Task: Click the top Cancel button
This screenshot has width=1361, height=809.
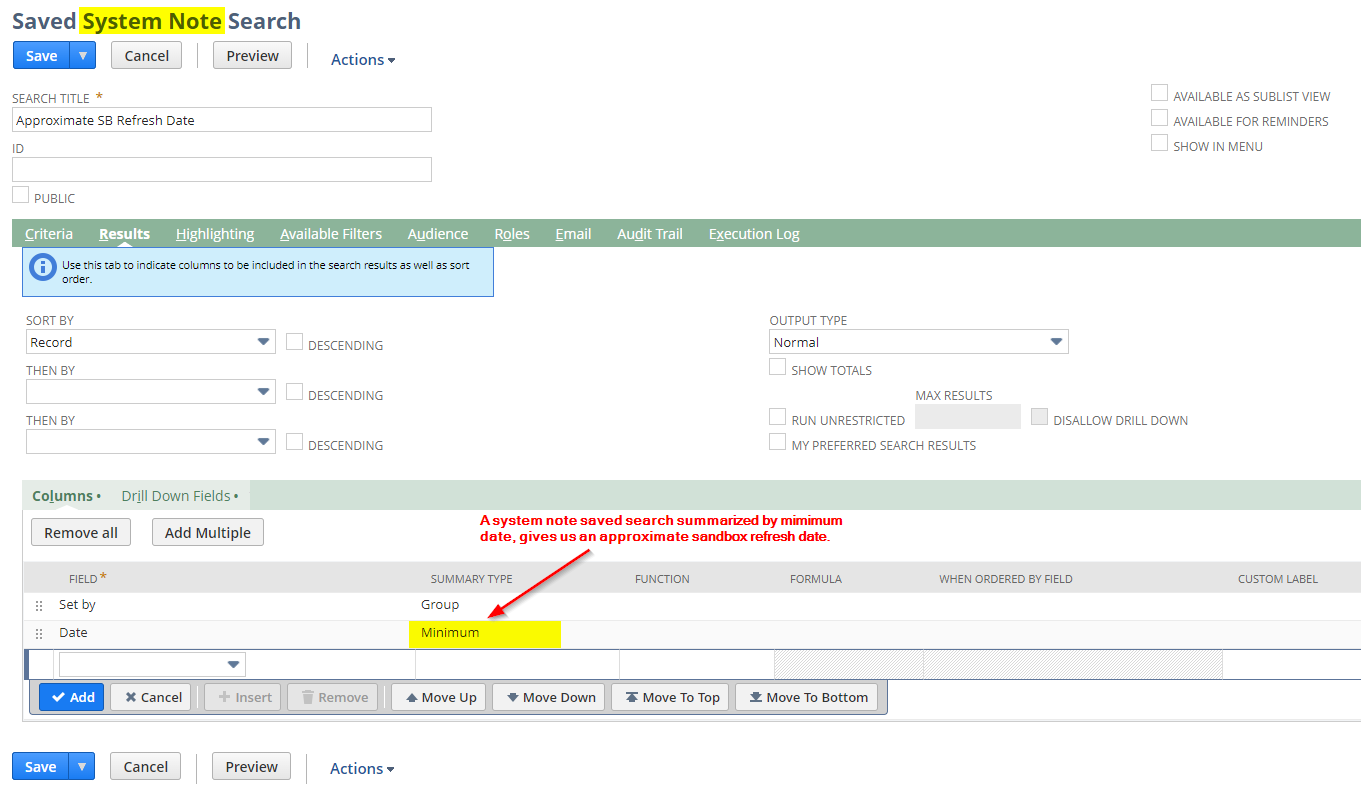Action: [x=146, y=56]
